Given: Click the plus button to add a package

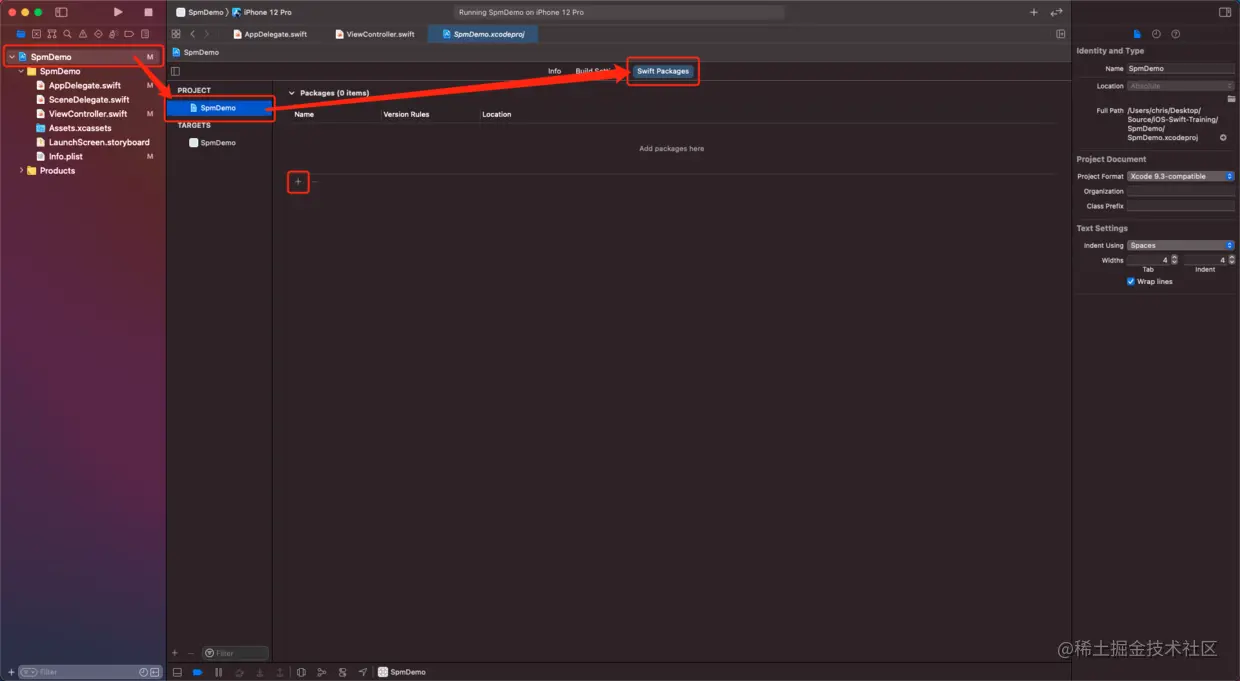Looking at the screenshot, I should [298, 182].
